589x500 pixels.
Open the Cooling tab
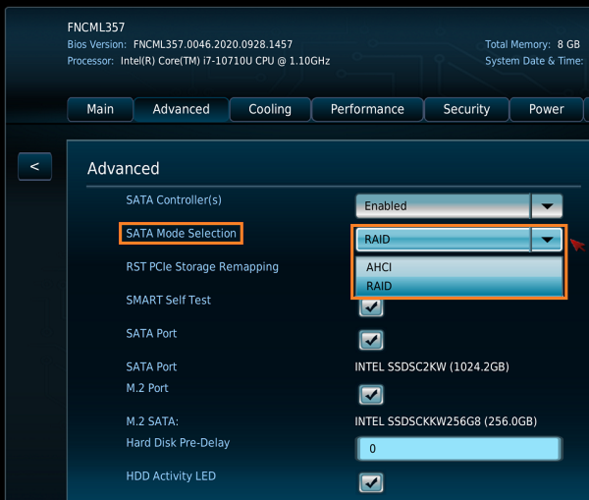pos(270,109)
